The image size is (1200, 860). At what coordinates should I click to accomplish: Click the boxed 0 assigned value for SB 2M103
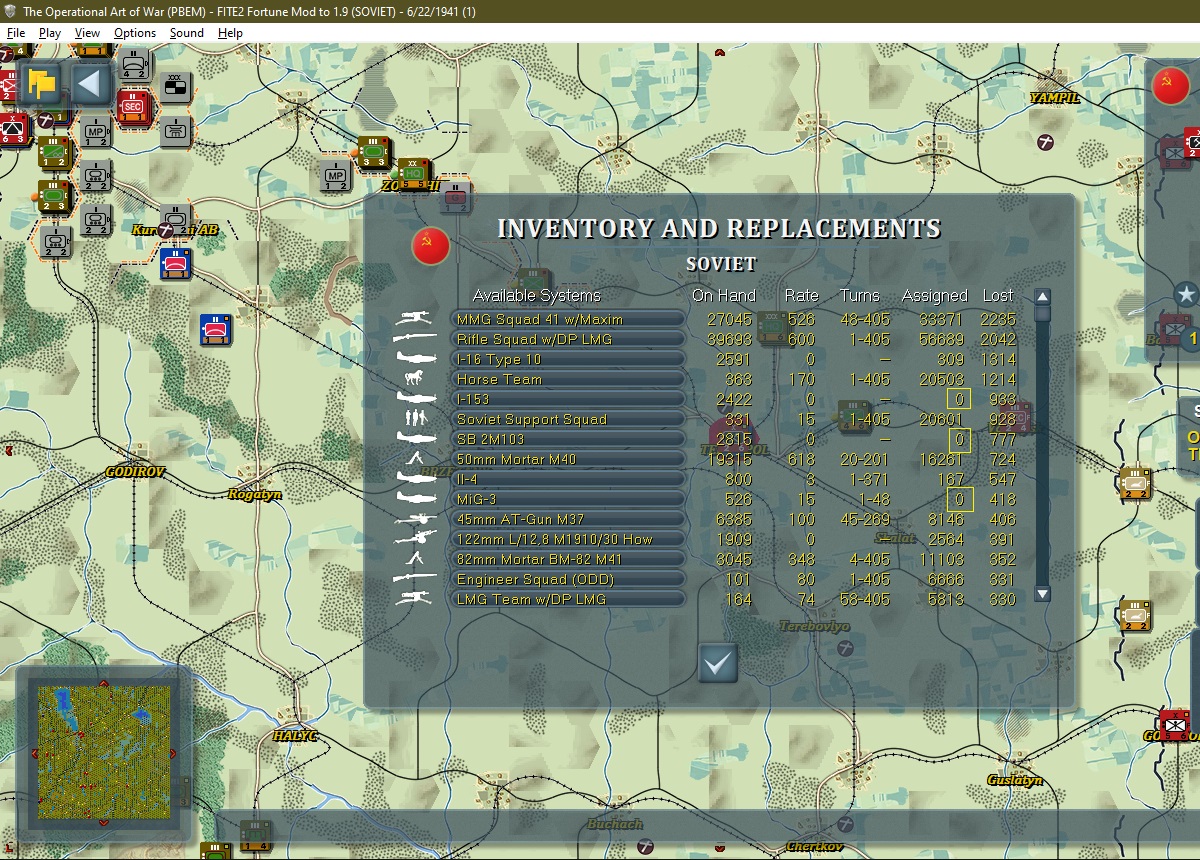pos(959,439)
